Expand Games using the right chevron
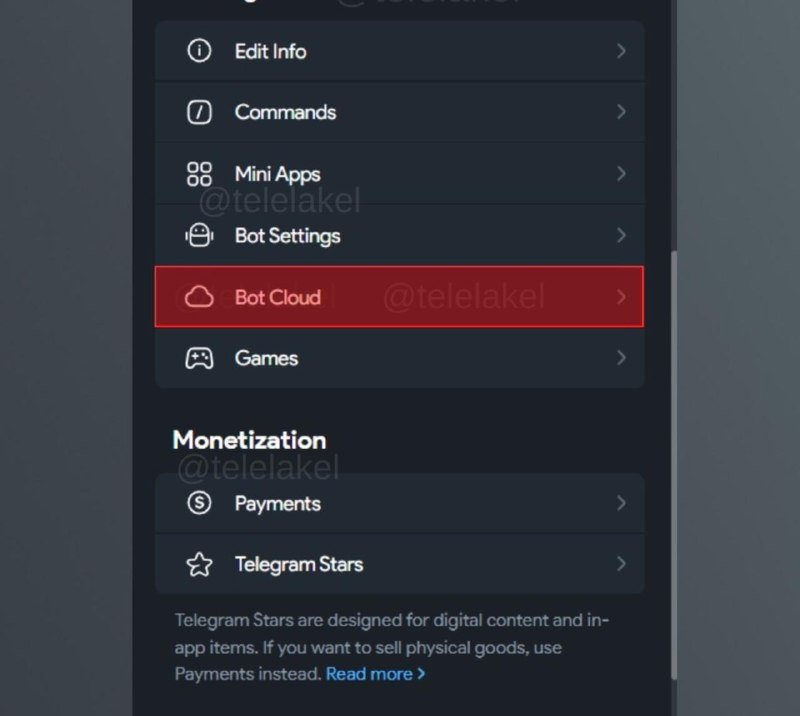Screen dimensions: 800x716 621,358
